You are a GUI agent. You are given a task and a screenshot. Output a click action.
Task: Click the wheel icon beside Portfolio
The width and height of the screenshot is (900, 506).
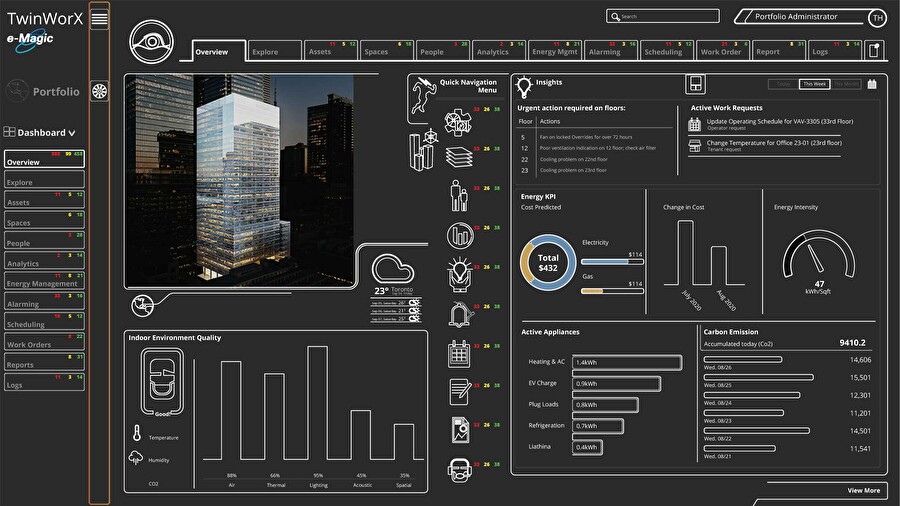pos(99,91)
